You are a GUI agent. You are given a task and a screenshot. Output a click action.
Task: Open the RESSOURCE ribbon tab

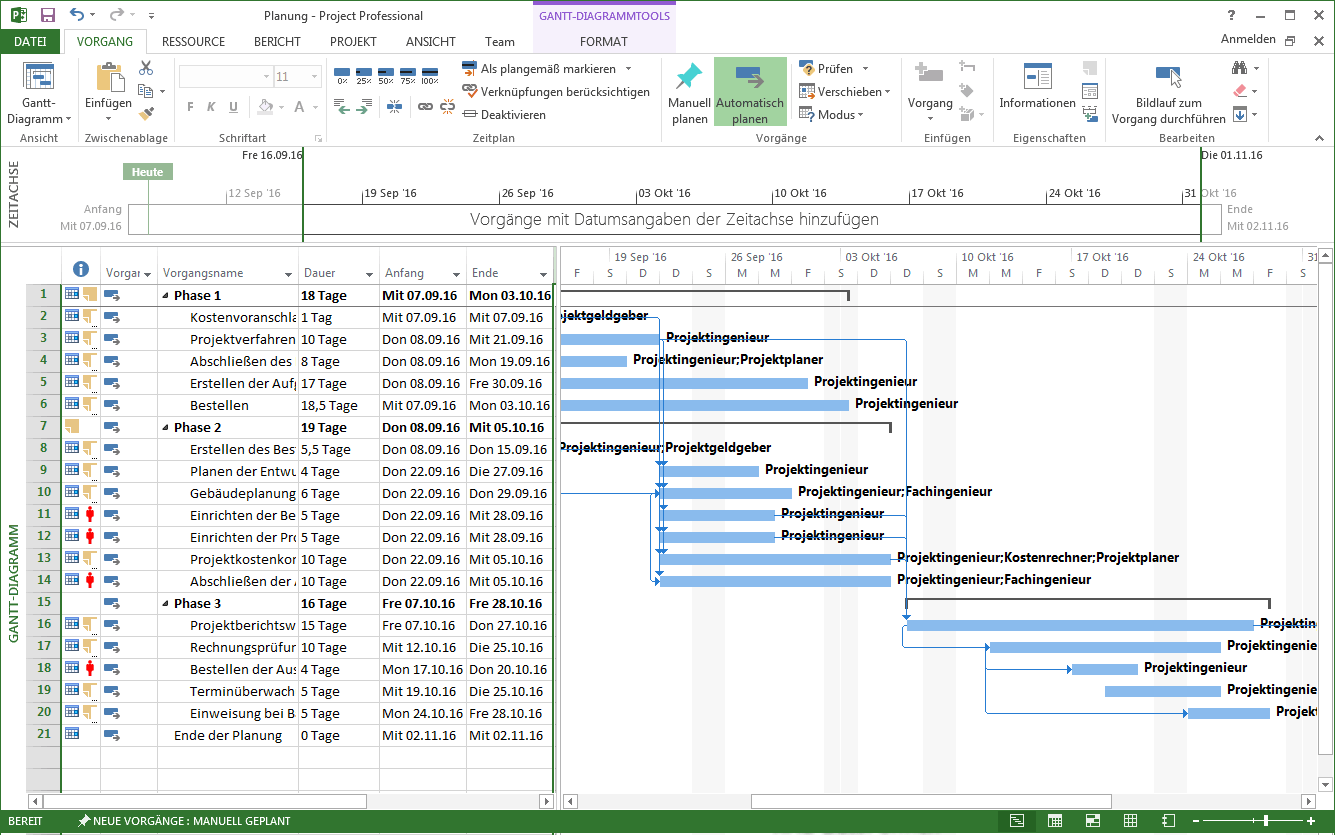[x=193, y=42]
